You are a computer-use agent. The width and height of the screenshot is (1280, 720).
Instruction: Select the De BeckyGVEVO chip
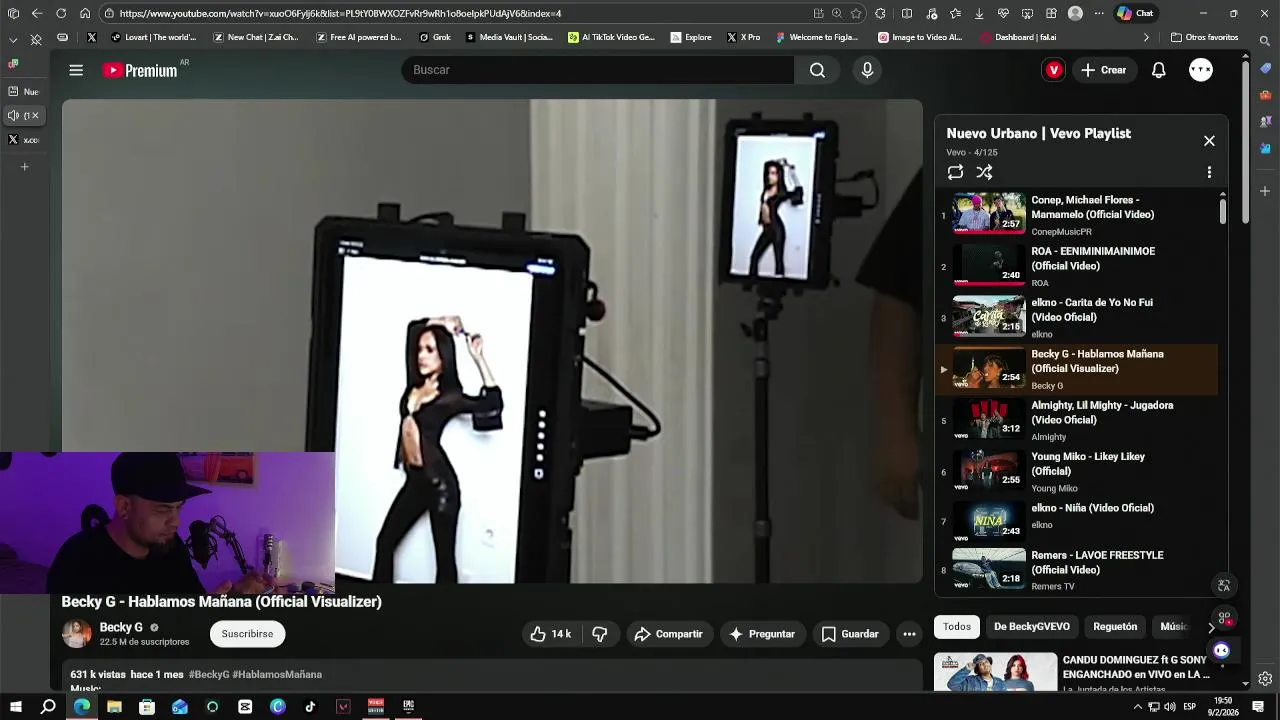pos(1032,627)
